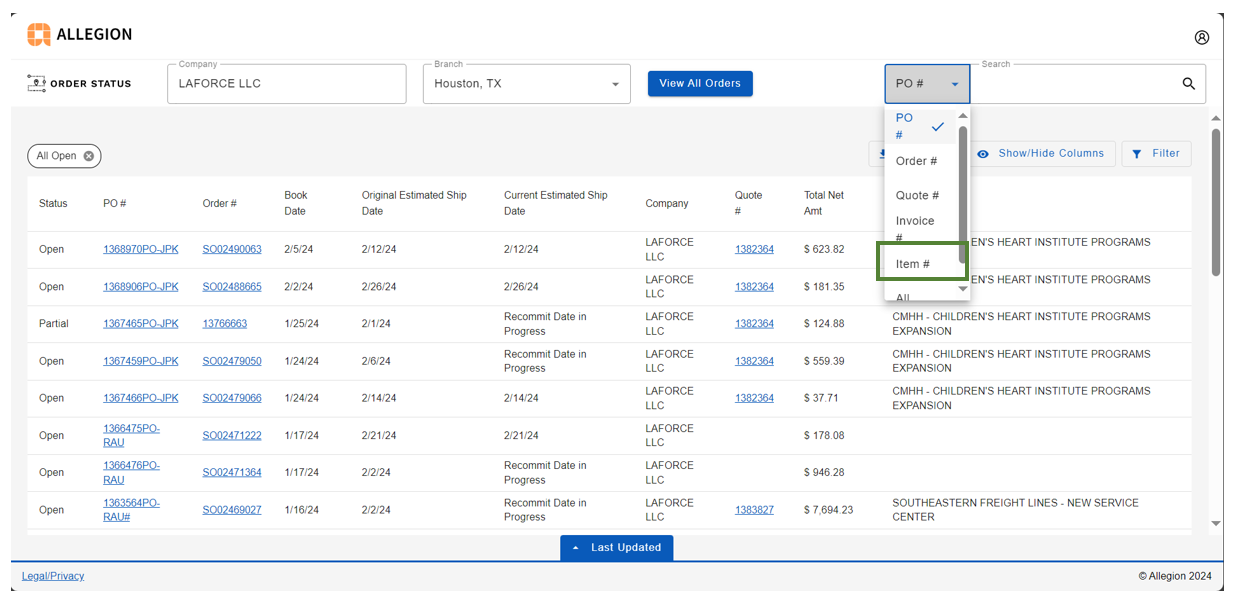Open PO link 1363564PO-RAU#

tap(131, 510)
